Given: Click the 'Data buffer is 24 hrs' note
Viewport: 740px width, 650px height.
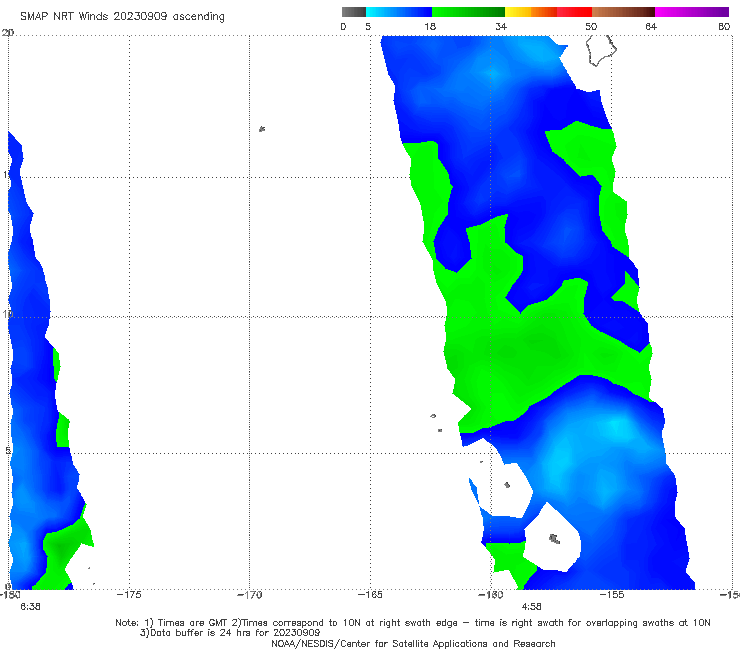Looking at the screenshot, I should [230, 633].
